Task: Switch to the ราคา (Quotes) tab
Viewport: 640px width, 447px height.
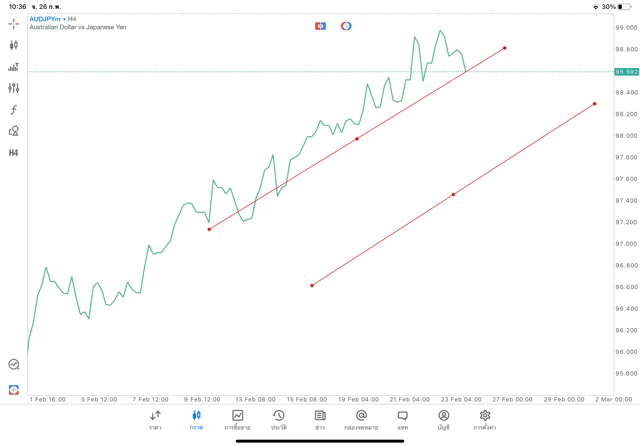Action: (155, 420)
